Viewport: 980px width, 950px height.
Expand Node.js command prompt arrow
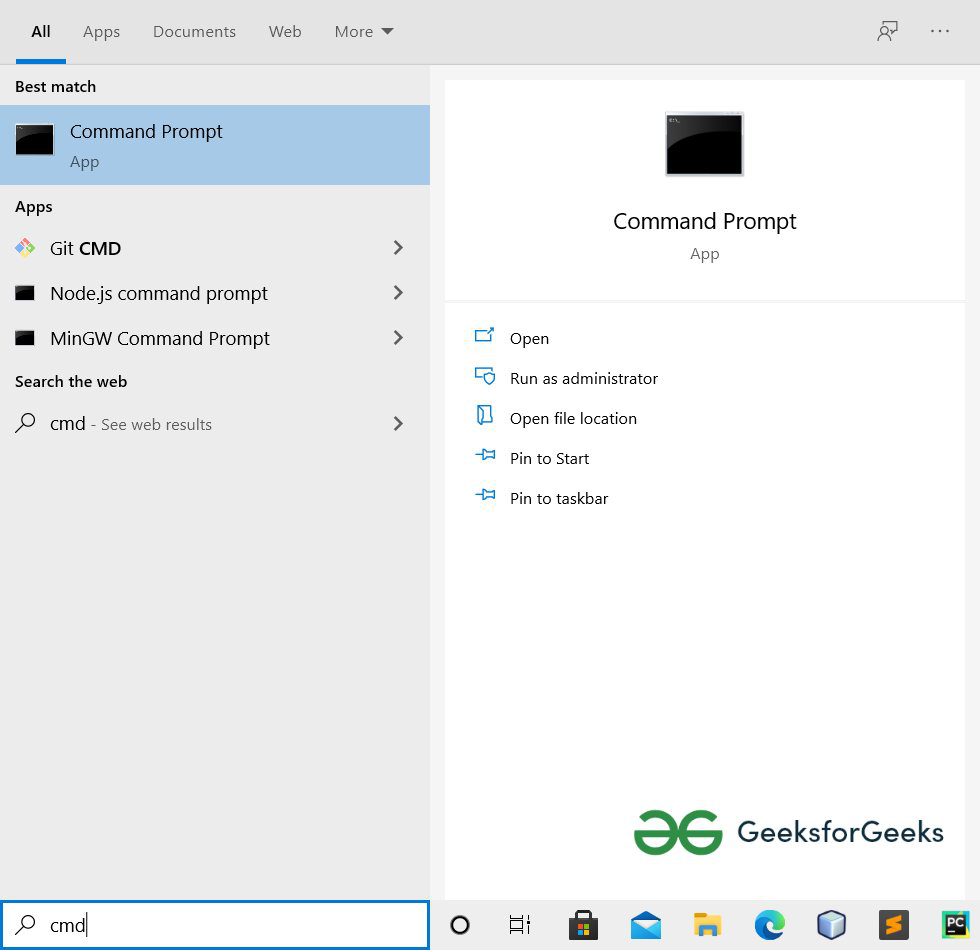click(398, 293)
